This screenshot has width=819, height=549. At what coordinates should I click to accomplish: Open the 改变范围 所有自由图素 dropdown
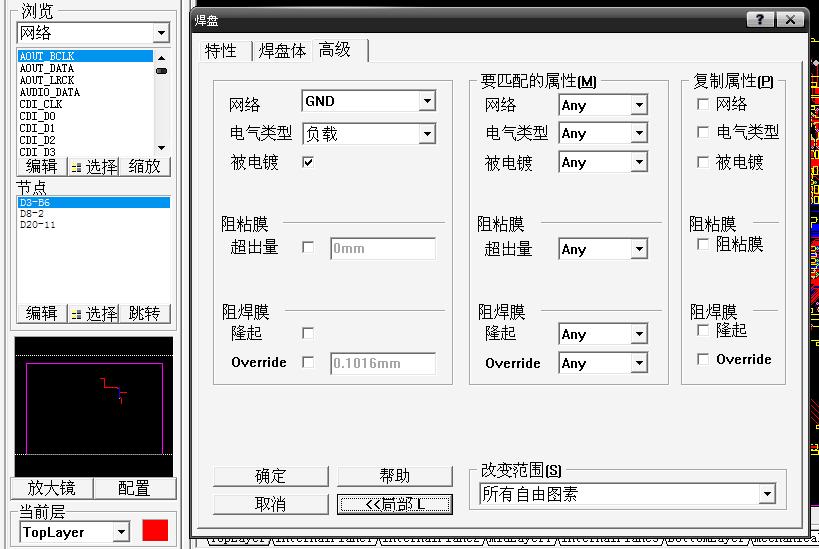pyautogui.click(x=766, y=494)
